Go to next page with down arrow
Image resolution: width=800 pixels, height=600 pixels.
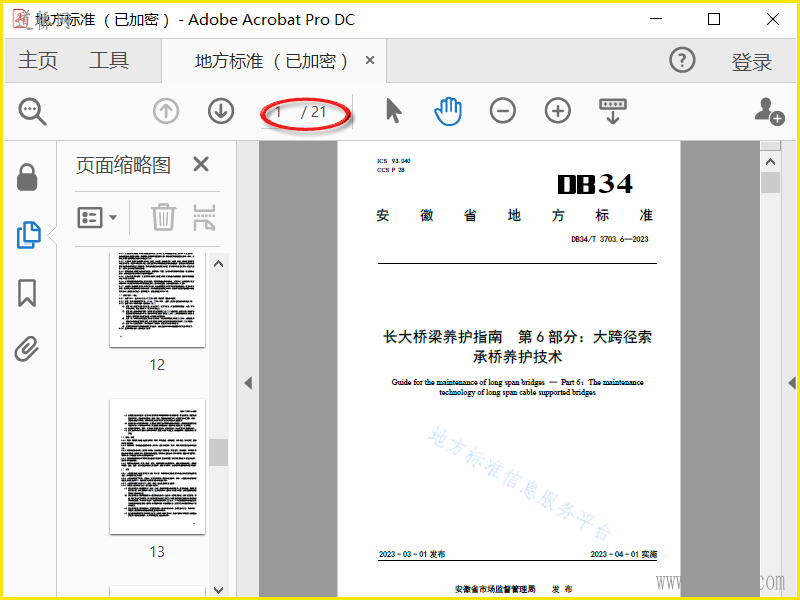coord(221,111)
